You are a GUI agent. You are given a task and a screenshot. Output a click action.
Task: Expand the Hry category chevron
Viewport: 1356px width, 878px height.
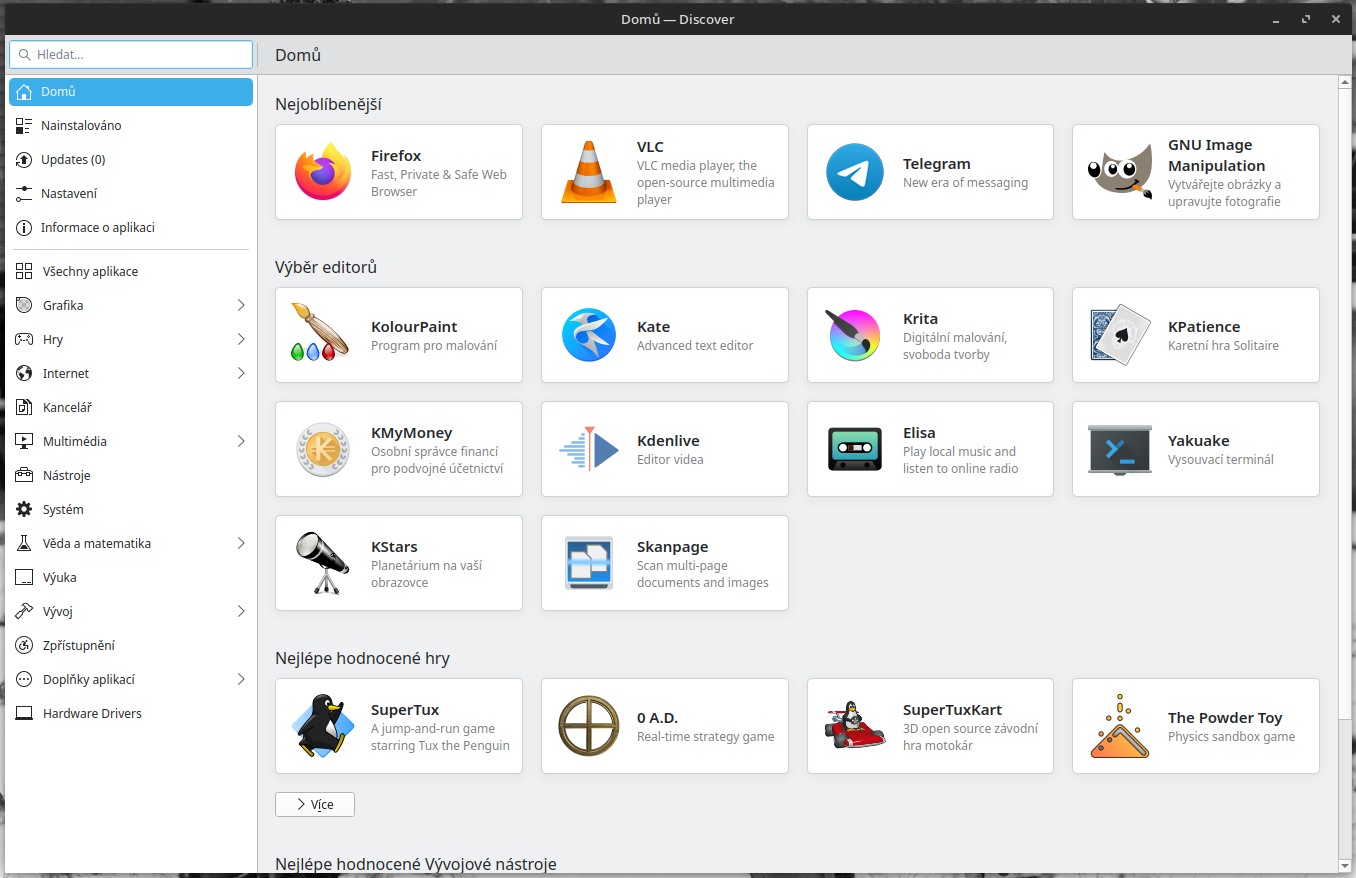(241, 340)
